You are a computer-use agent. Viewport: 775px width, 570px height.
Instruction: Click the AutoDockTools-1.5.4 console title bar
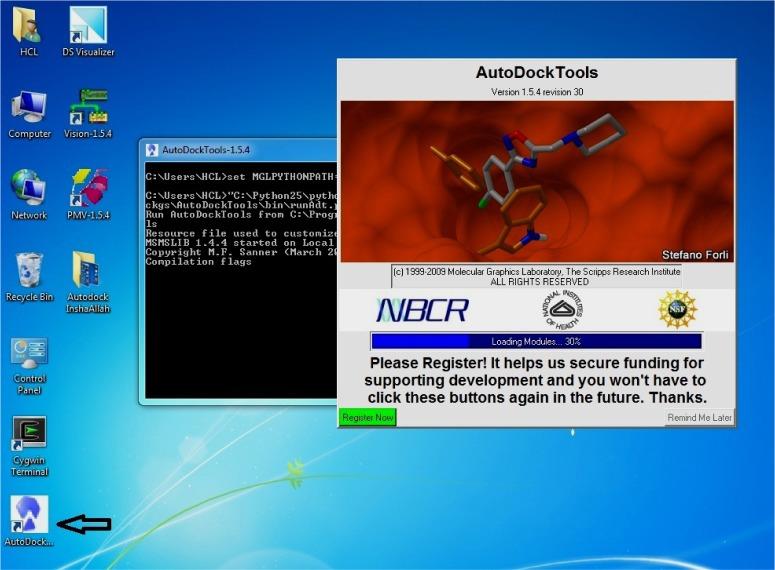point(240,150)
